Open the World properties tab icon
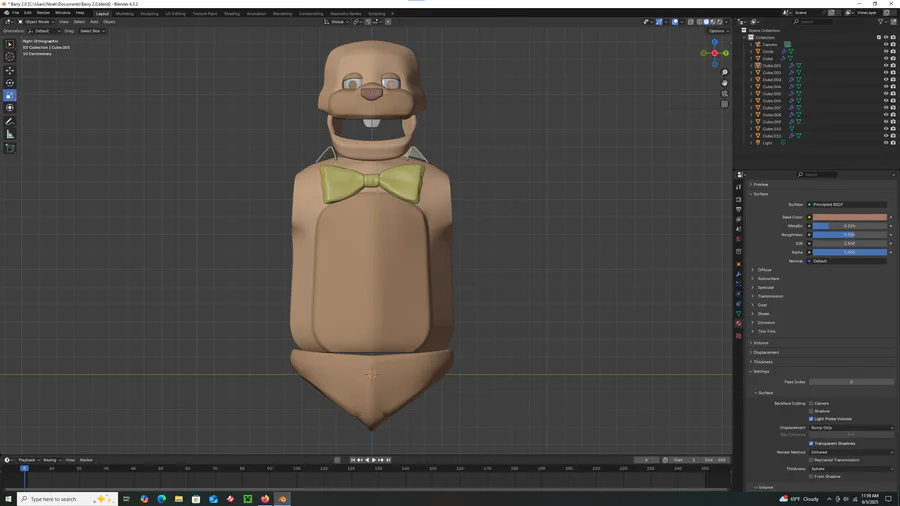This screenshot has height=506, width=900. pyautogui.click(x=739, y=239)
